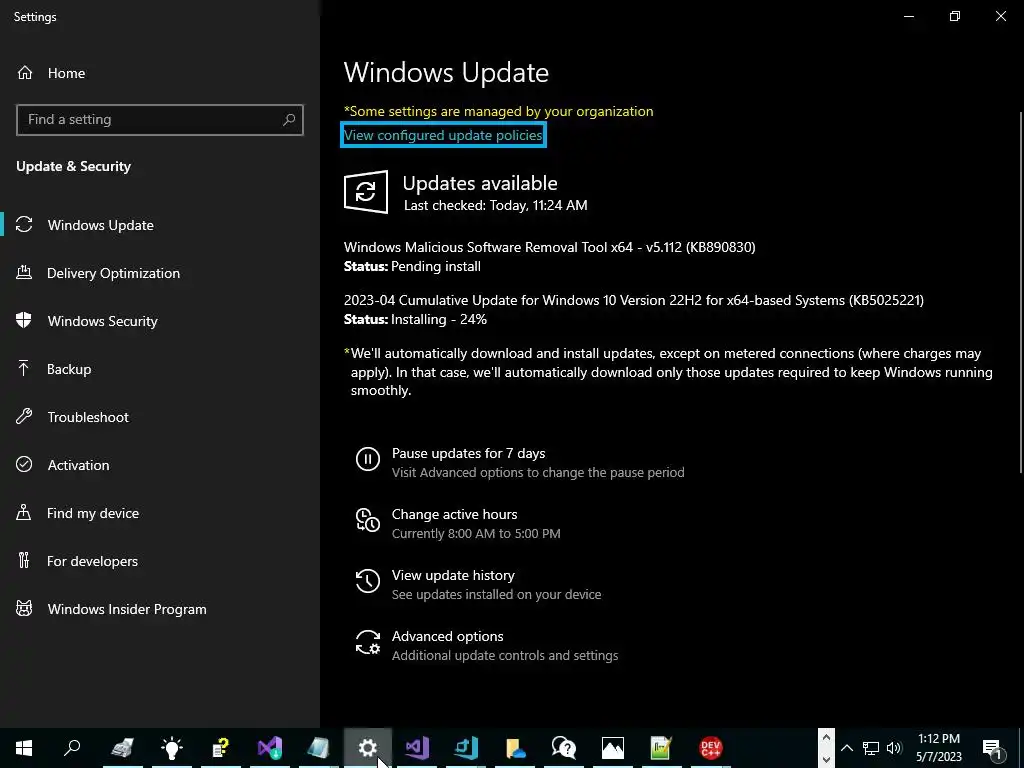Open the Photos app taskbar icon
1024x768 pixels.
(613, 748)
